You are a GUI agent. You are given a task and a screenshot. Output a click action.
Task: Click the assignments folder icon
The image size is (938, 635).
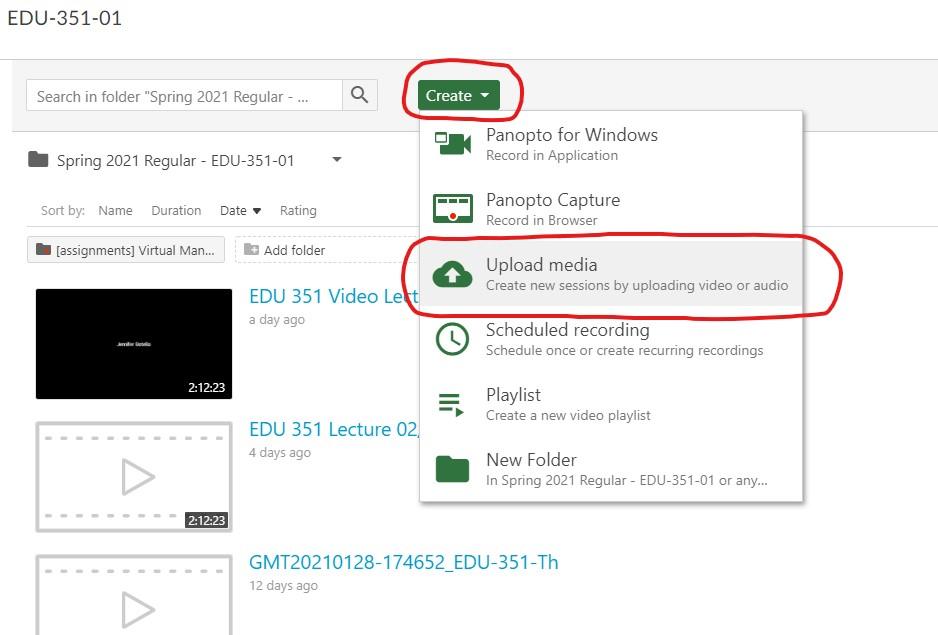43,249
